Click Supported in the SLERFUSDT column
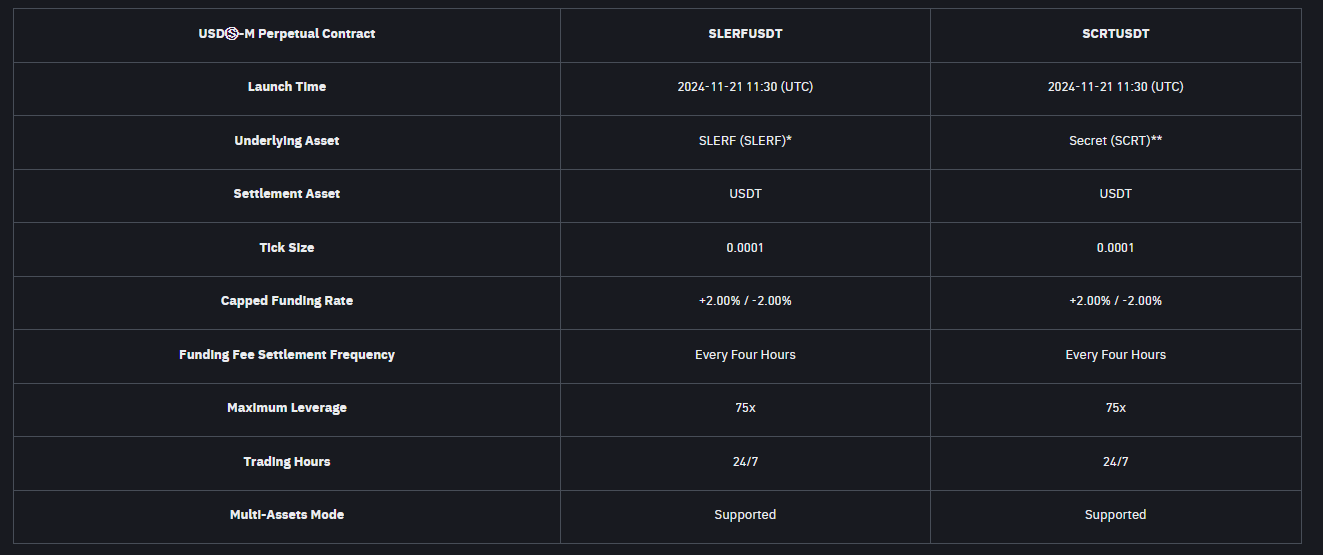Screen dimensions: 1323x555 [745, 515]
